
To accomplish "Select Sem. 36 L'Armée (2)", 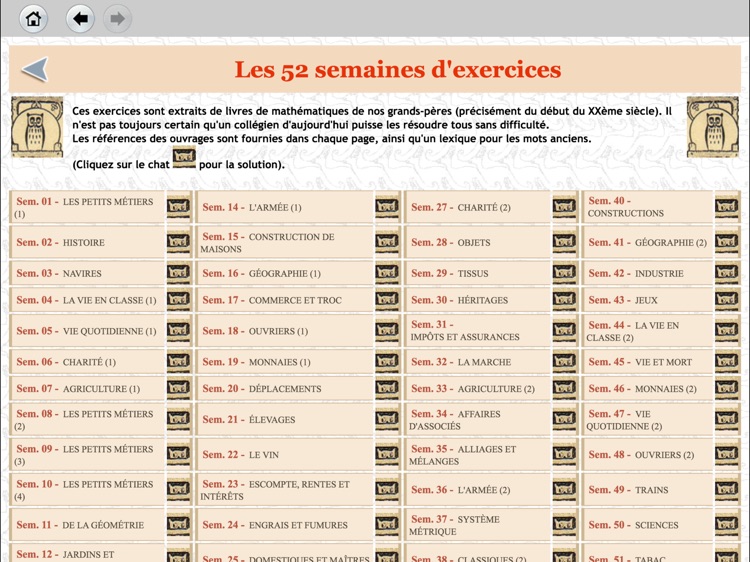I will coord(477,489).
